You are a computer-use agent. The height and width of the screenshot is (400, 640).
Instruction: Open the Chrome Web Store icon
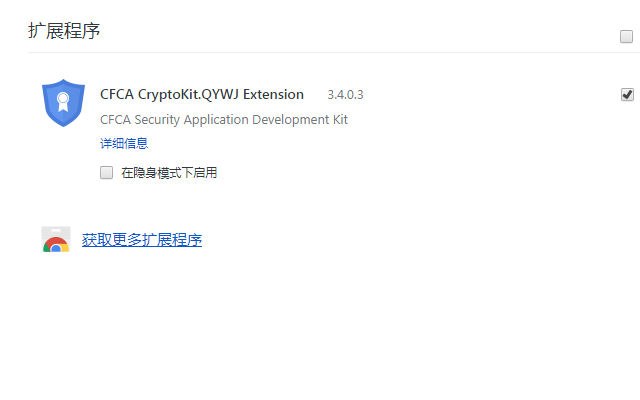56,239
